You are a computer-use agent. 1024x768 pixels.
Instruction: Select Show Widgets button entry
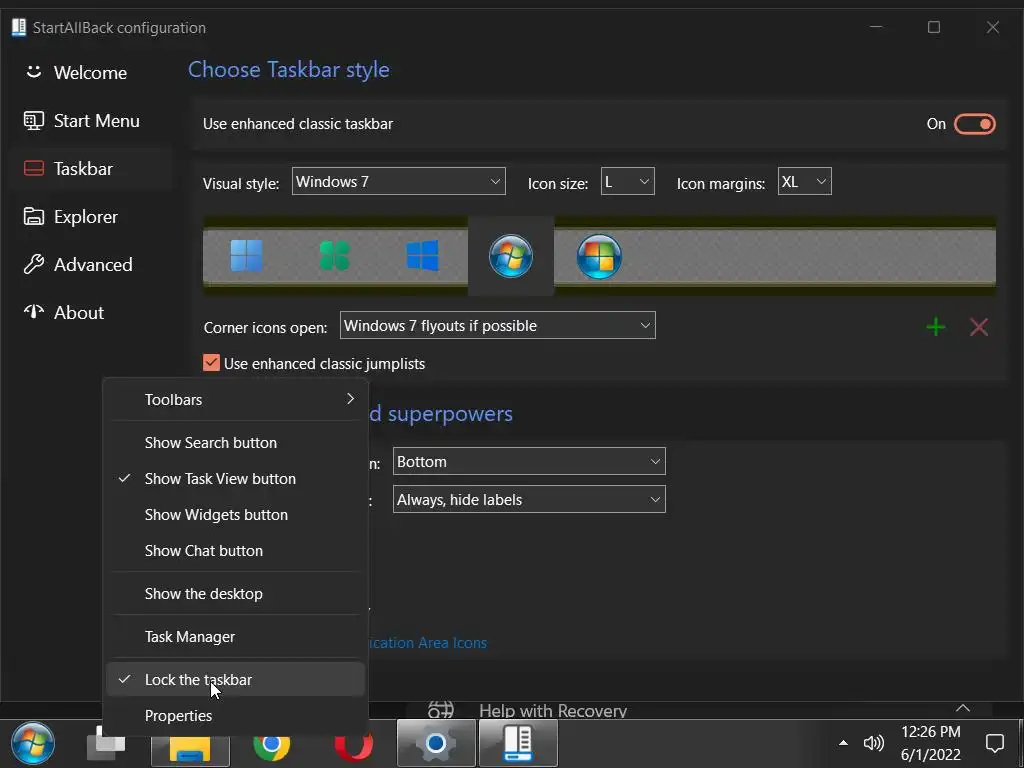pos(236,515)
